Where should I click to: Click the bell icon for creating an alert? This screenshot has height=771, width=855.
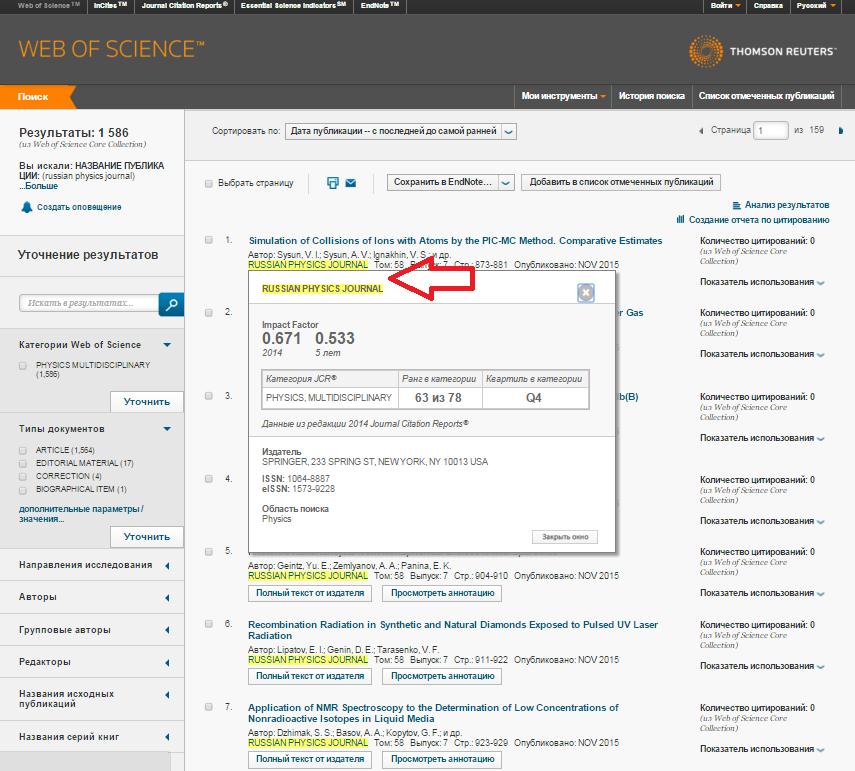26,207
